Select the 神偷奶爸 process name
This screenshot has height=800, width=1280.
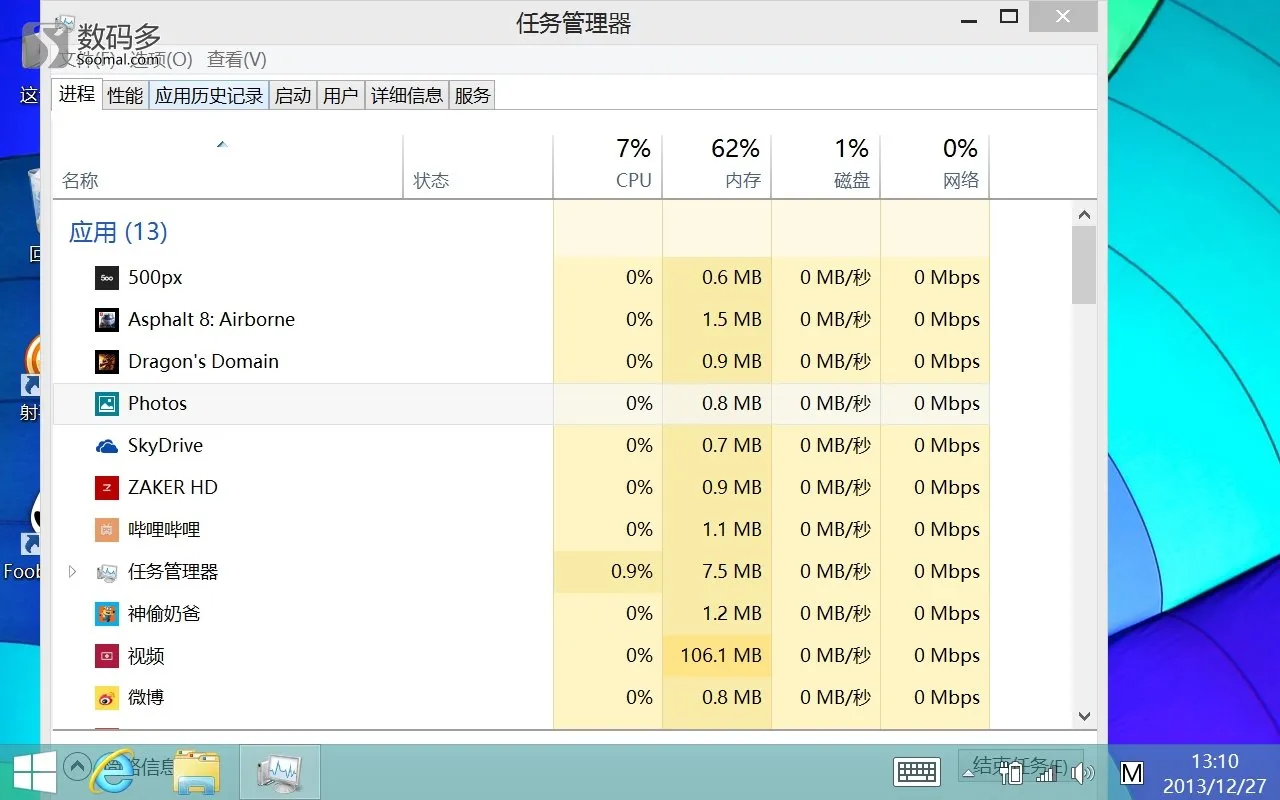pyautogui.click(x=164, y=614)
